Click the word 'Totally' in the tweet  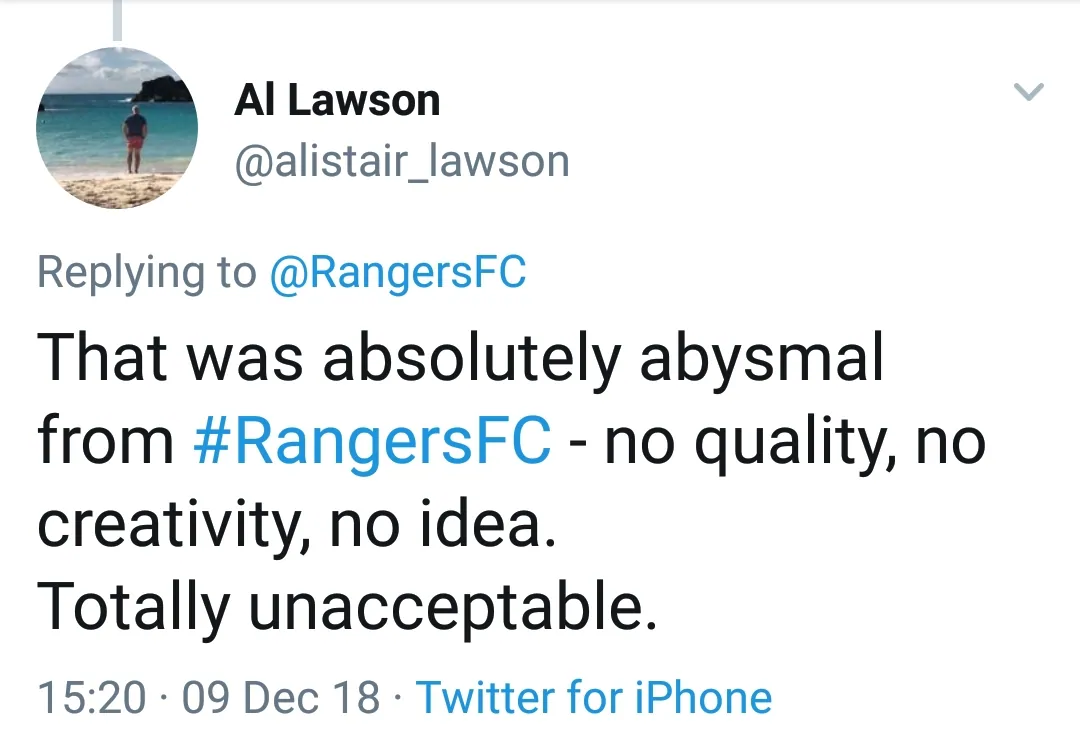(x=134, y=607)
